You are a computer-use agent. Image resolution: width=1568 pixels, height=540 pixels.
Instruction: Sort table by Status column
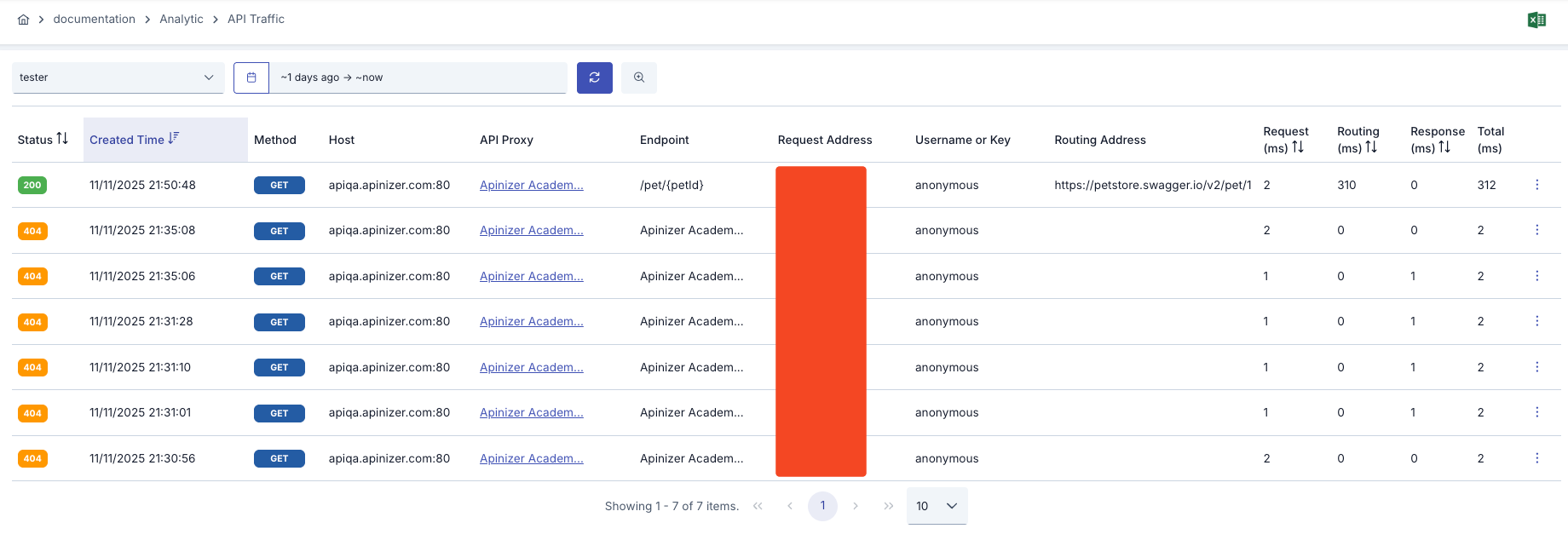point(62,139)
